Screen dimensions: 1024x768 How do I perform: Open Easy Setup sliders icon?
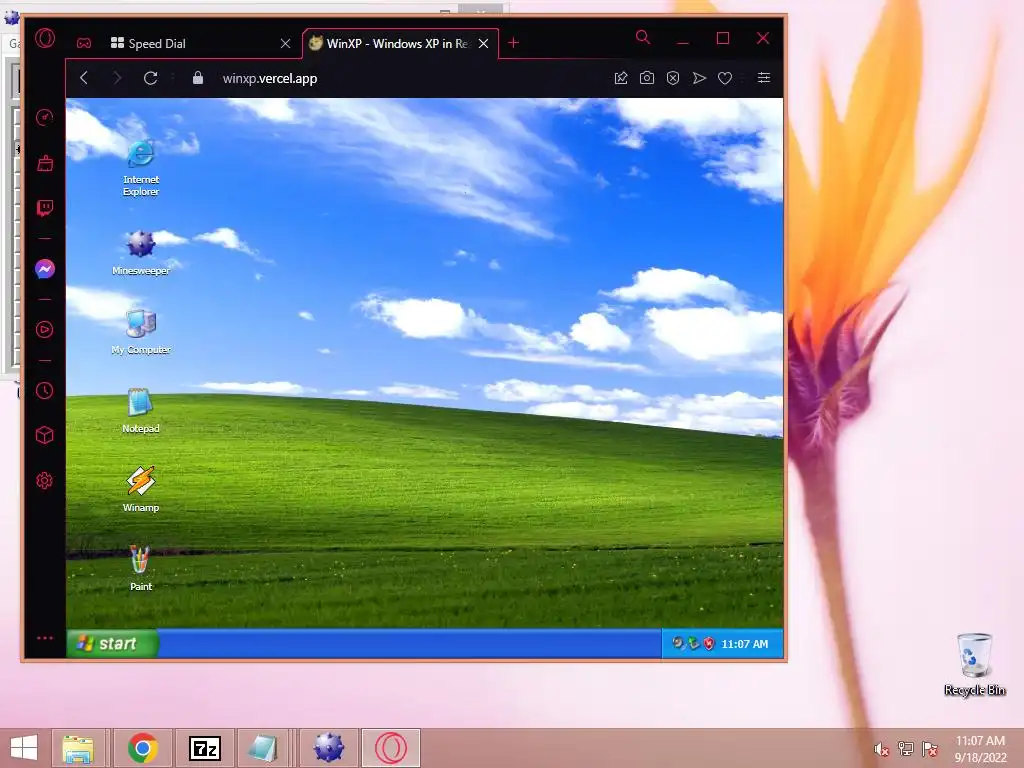click(x=763, y=78)
